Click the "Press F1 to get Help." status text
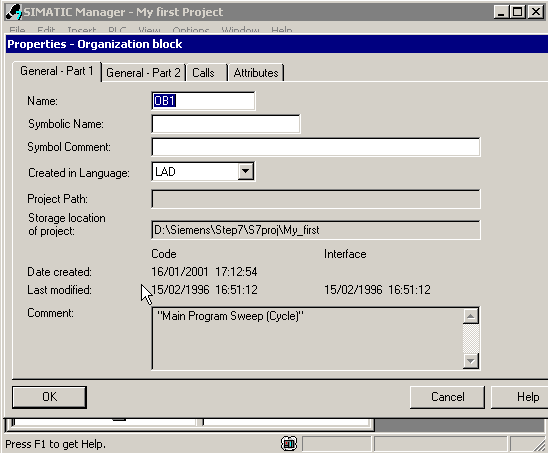 [55, 444]
